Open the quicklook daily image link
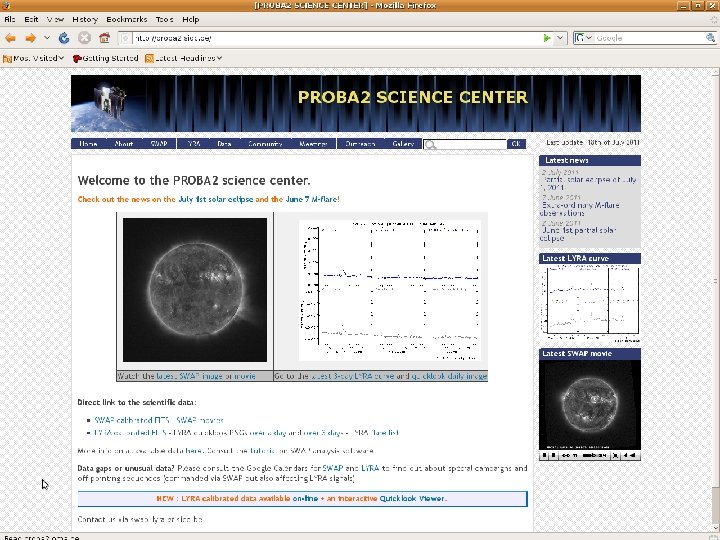 (x=449, y=376)
